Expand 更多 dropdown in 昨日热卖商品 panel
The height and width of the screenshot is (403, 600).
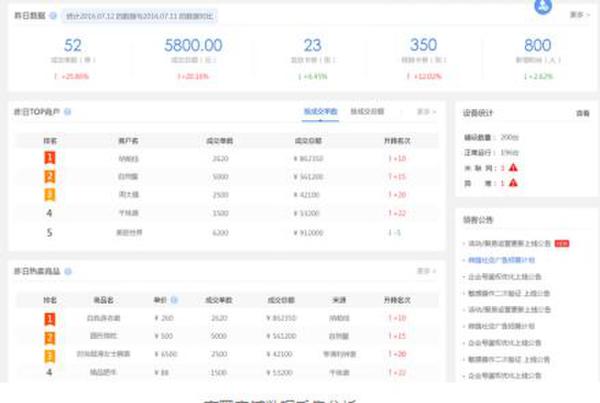click(x=426, y=272)
